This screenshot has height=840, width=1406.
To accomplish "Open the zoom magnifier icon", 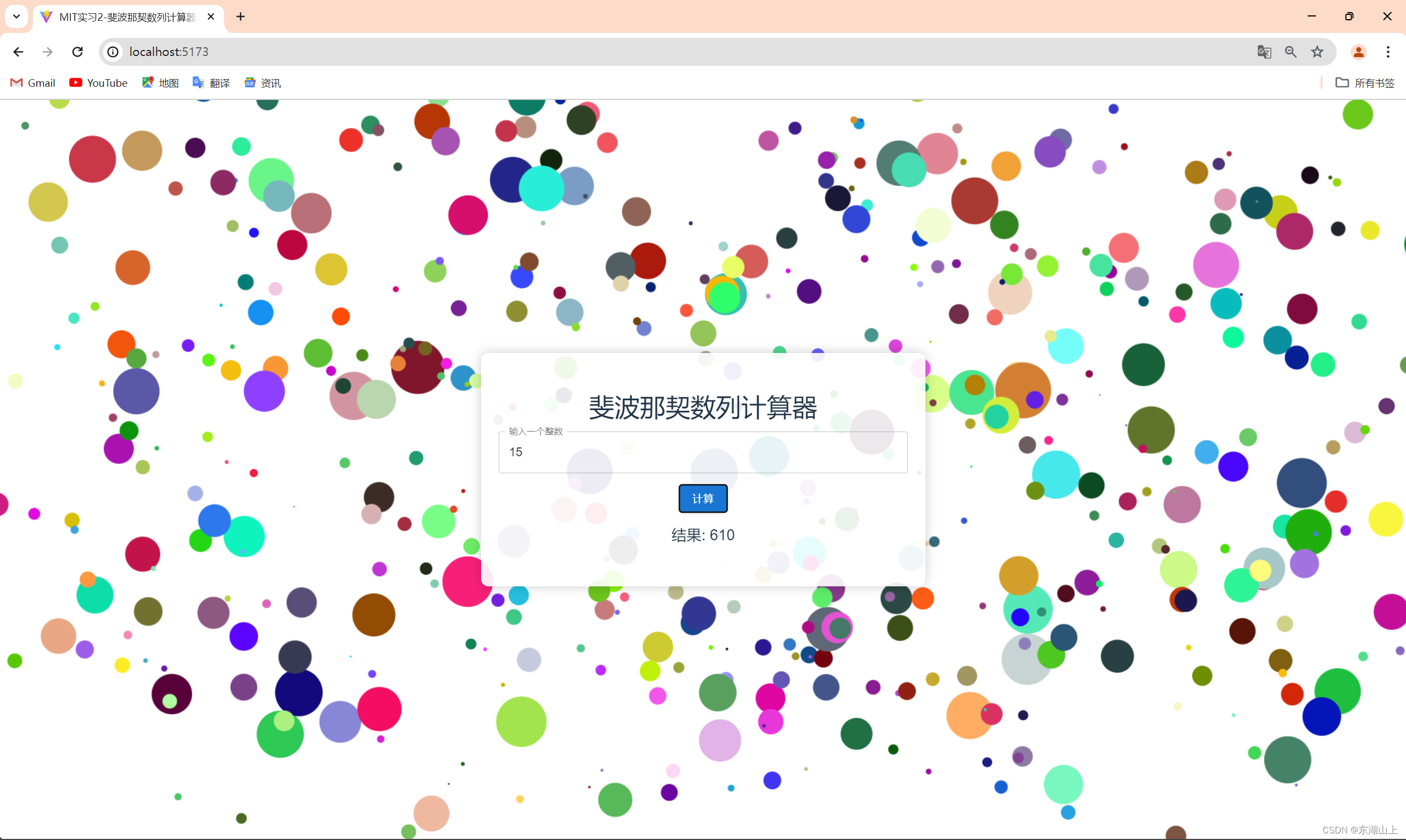I will [x=1291, y=52].
